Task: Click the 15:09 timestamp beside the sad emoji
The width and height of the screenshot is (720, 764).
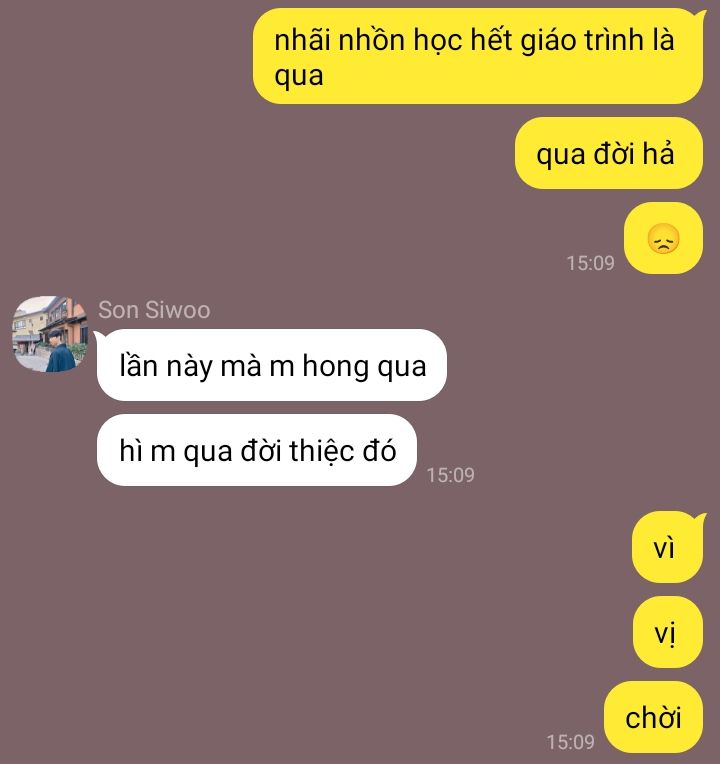Action: pyautogui.click(x=590, y=263)
